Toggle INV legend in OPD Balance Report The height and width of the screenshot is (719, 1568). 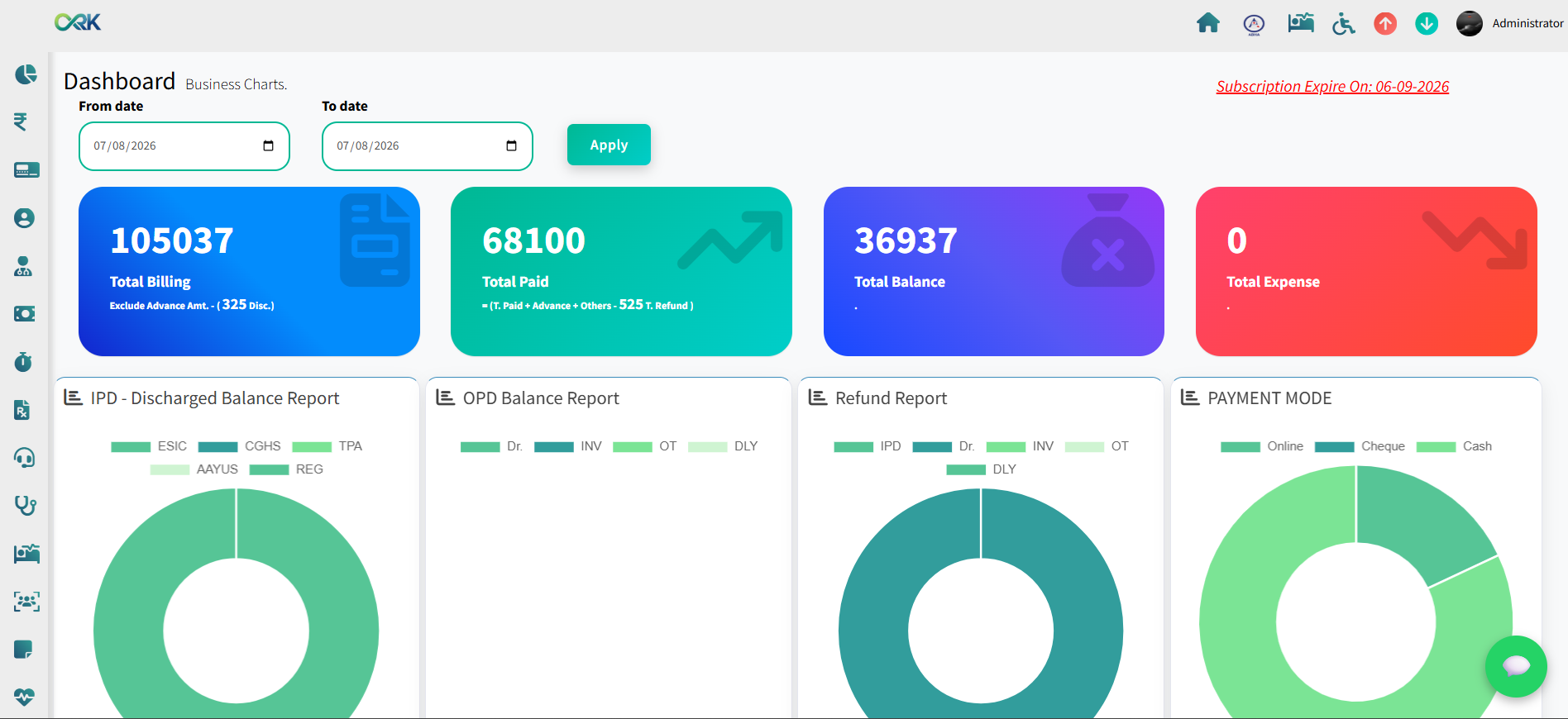(568, 446)
